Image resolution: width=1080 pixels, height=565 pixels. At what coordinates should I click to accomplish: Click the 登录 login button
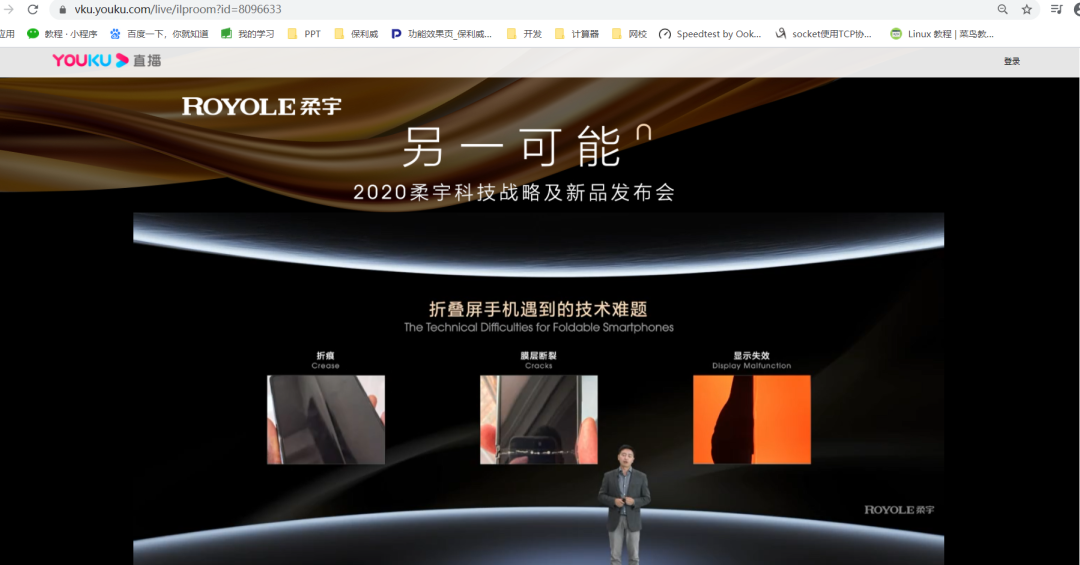point(1012,62)
